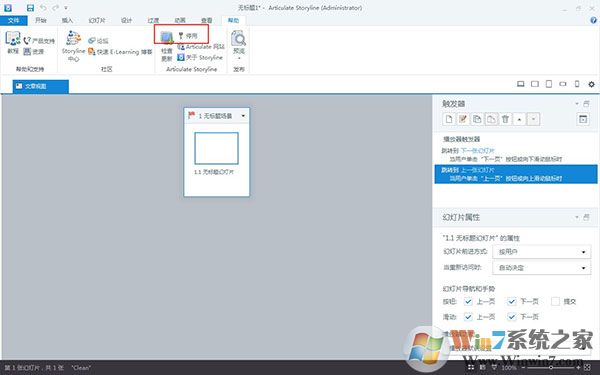The image size is (600, 375).
Task: Create a new trigger with the blank page icon
Action: point(449,119)
